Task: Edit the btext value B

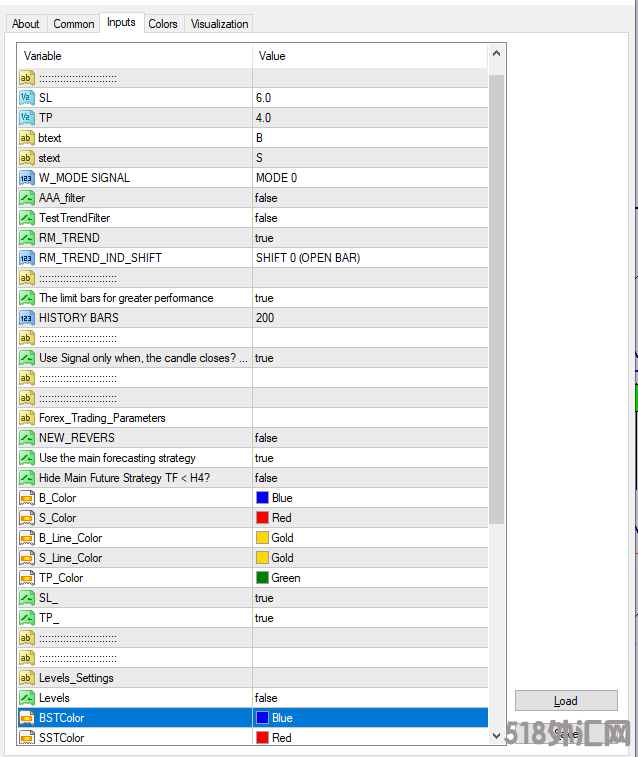Action: [370, 138]
